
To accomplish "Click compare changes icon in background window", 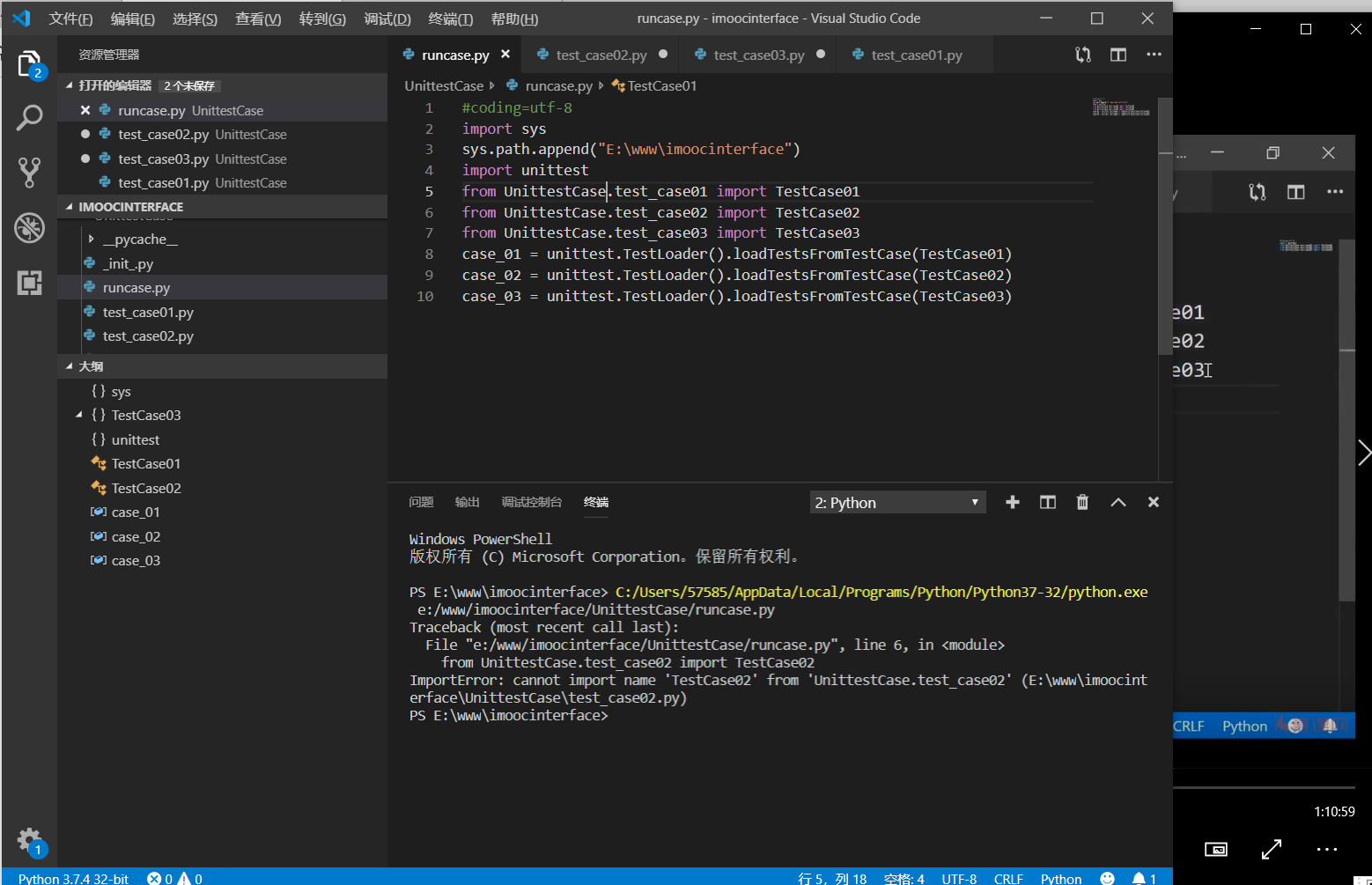I will 1258,192.
